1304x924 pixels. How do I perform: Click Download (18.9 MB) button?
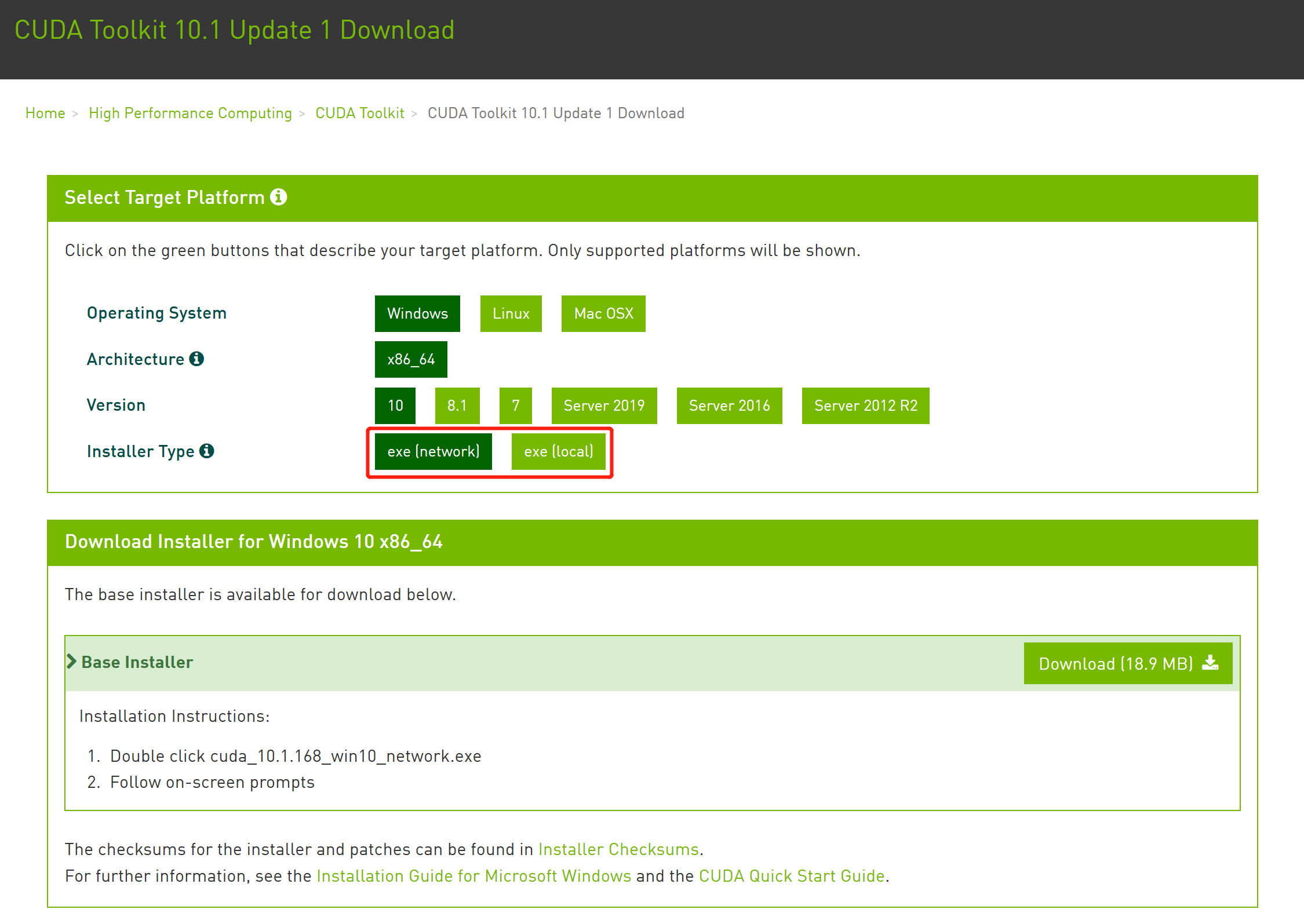pyautogui.click(x=1127, y=663)
